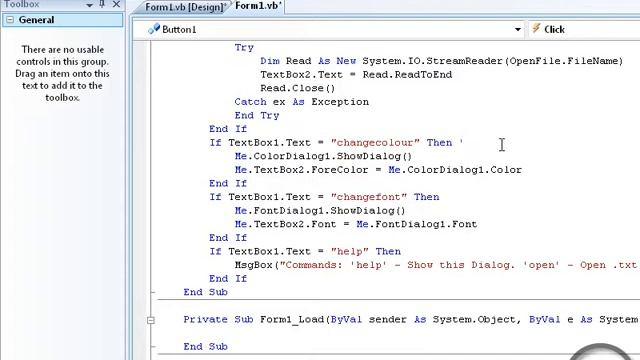Open the Toolbox window position dropdown arrow

click(89, 5)
